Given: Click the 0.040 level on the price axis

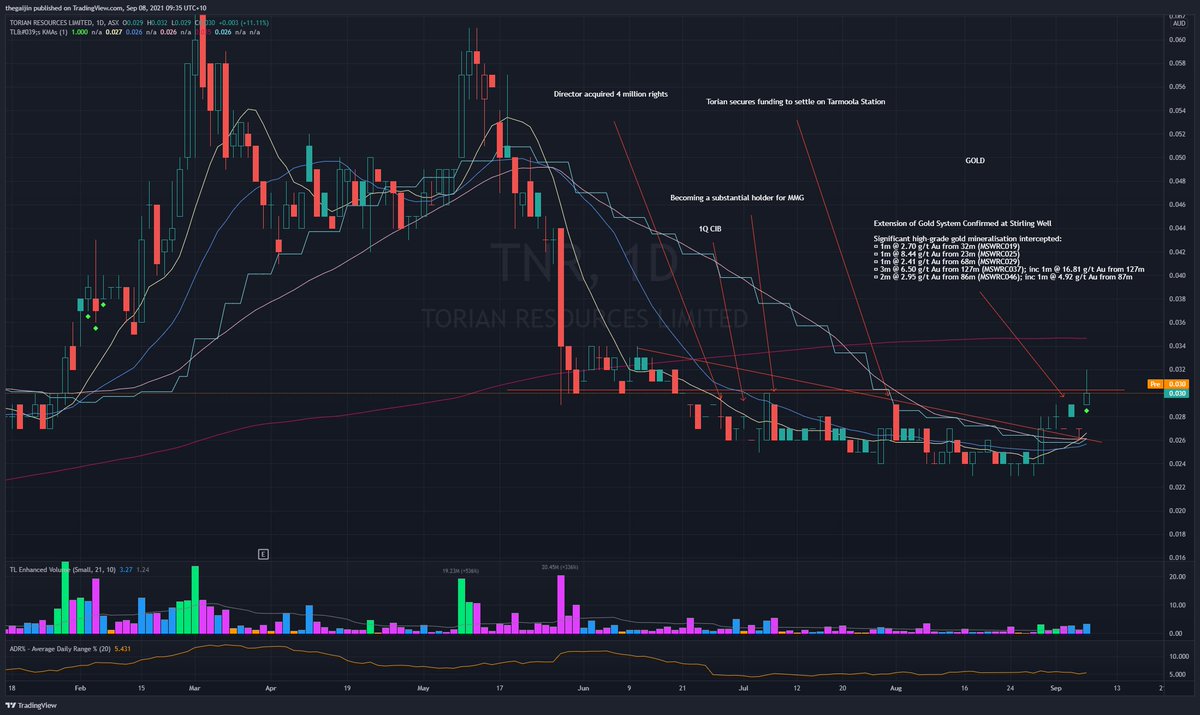Looking at the screenshot, I should click(x=1175, y=276).
